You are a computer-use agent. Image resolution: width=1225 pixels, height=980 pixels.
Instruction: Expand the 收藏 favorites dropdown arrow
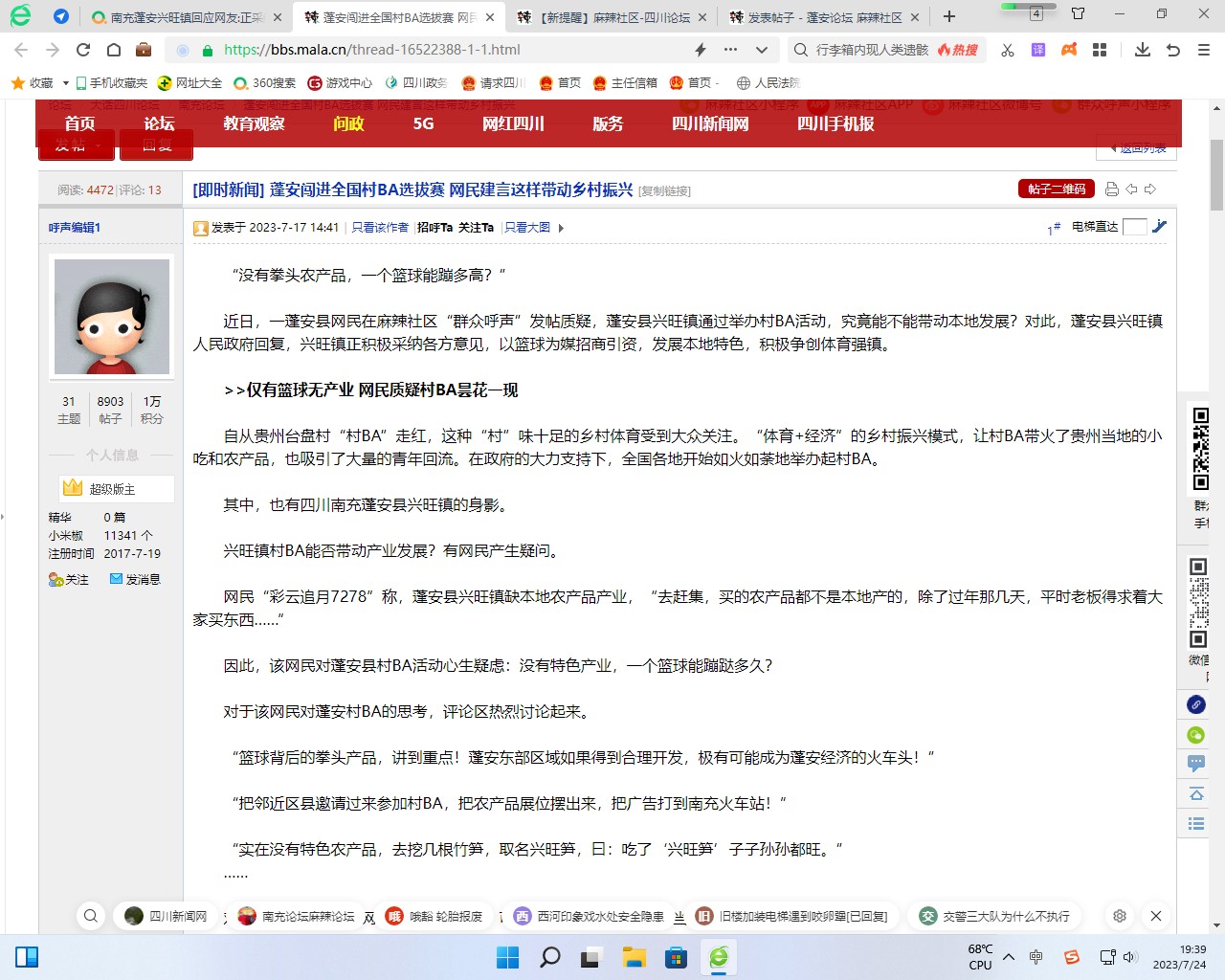coord(66,83)
